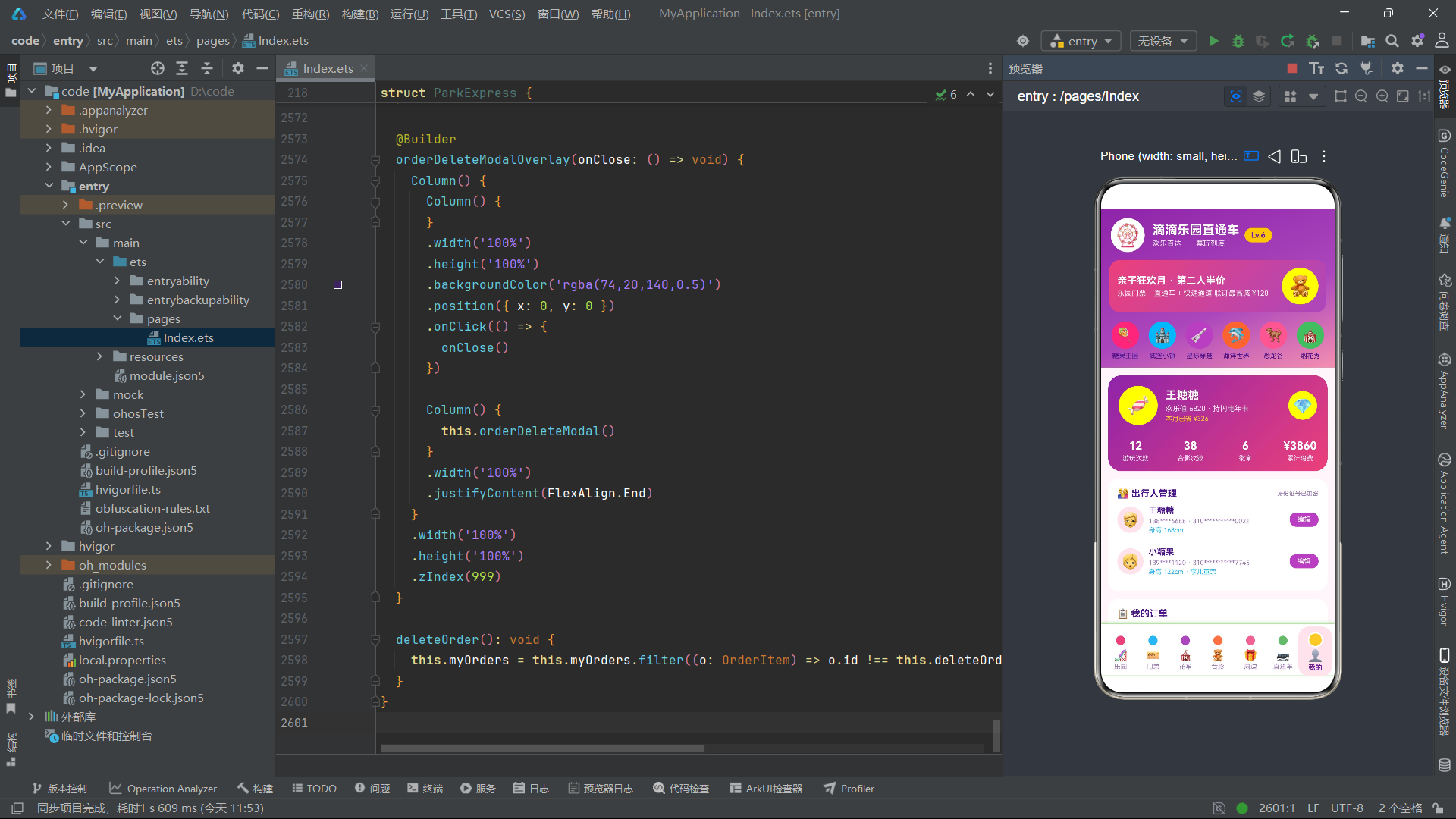The width and height of the screenshot is (1456, 819).
Task: Rotate device orientation icon in previewer
Action: point(1299,156)
